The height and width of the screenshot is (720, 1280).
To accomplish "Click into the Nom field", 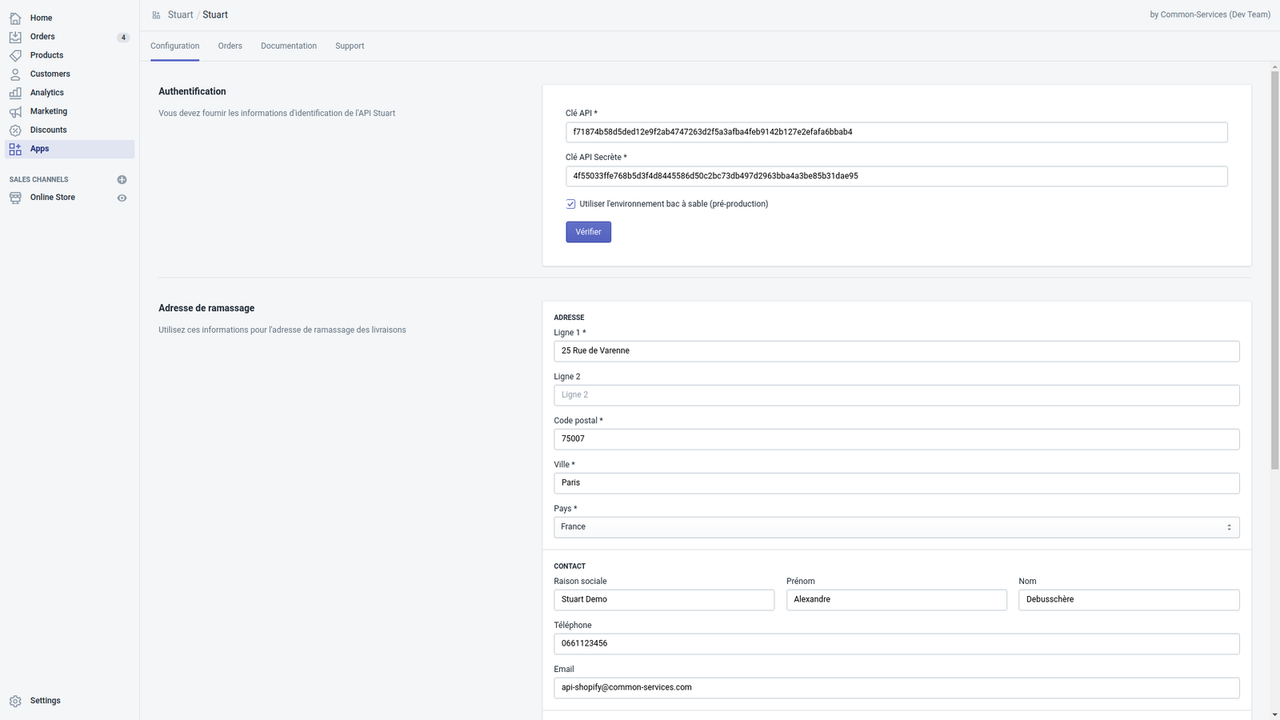I will (1129, 600).
